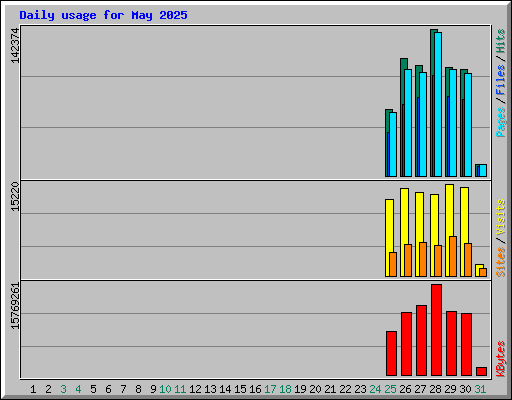The height and width of the screenshot is (400, 512).
Task: Click the red KBytes bar for day 26
Action: coord(406,344)
